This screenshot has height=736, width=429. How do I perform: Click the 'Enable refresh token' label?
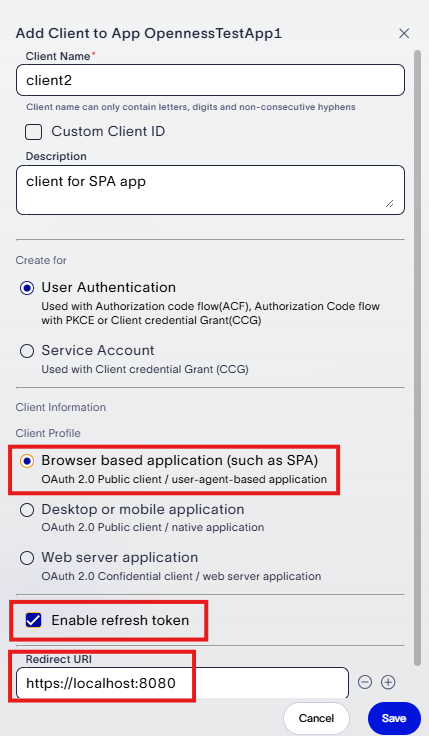[120, 620]
